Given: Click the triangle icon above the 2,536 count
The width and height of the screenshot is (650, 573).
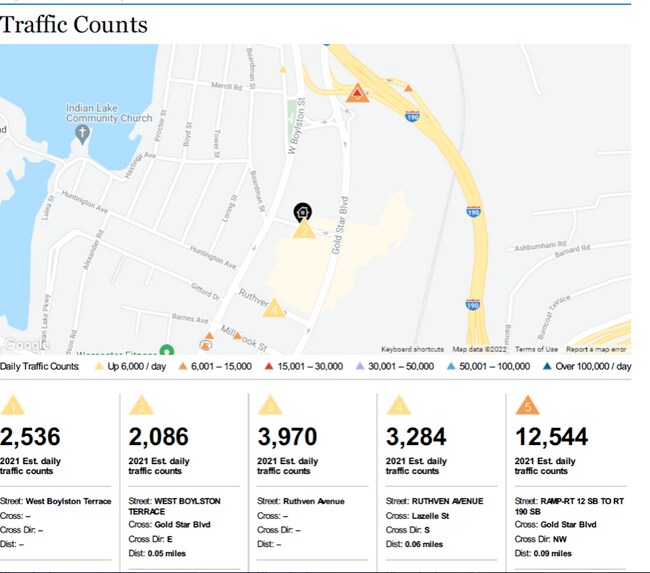Looking at the screenshot, I should (12, 406).
